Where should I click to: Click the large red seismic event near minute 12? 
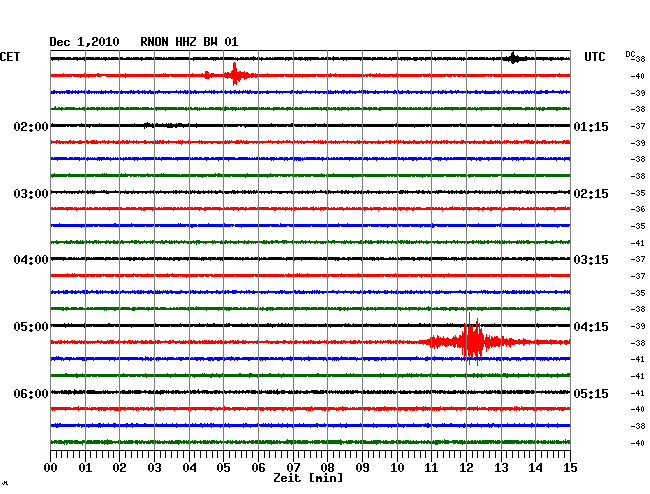click(473, 341)
